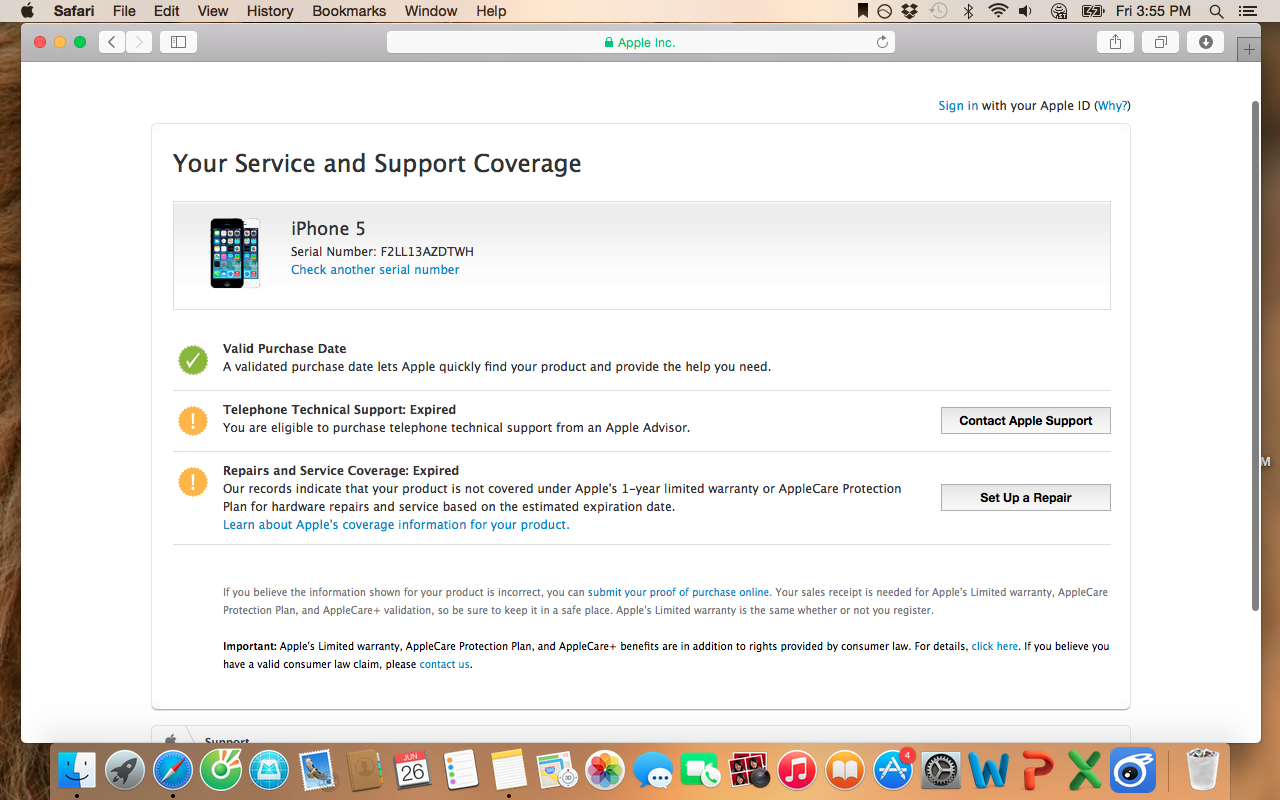This screenshot has width=1280, height=800.
Task: Click the Fri 3:55 PM clock
Action: [1153, 11]
